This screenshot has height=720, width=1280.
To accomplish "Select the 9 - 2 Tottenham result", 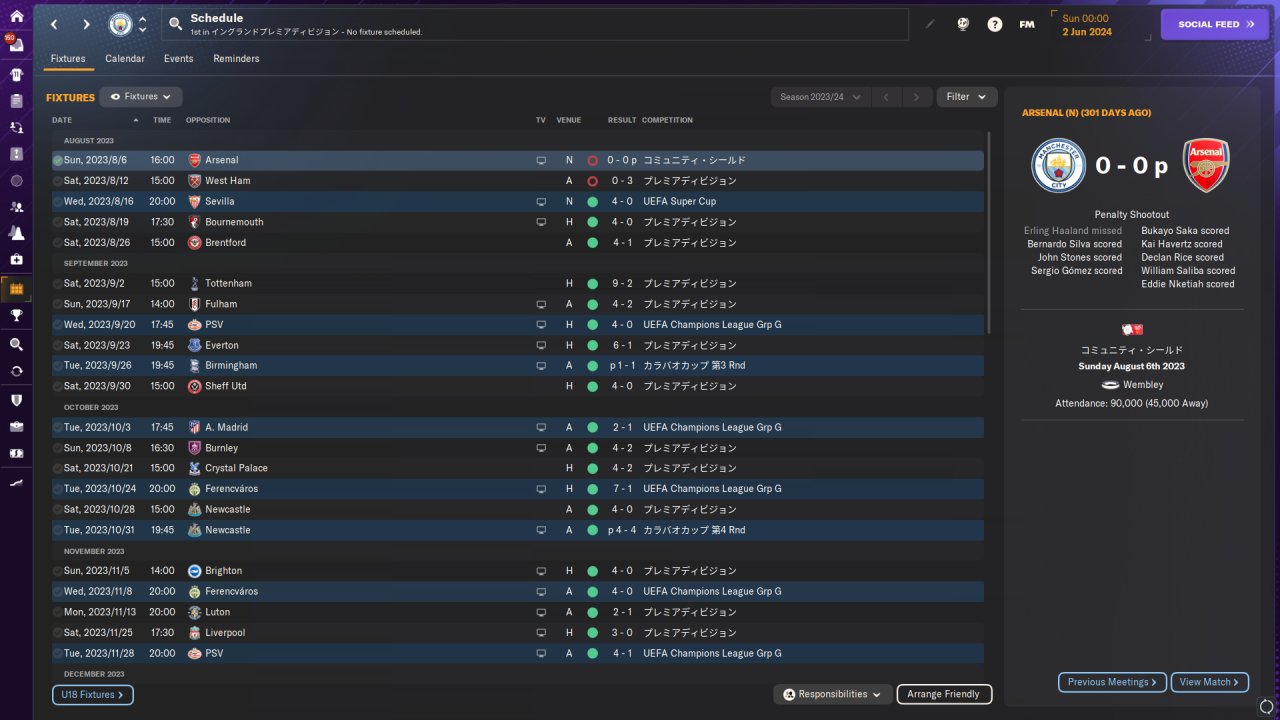I will click(x=620, y=283).
